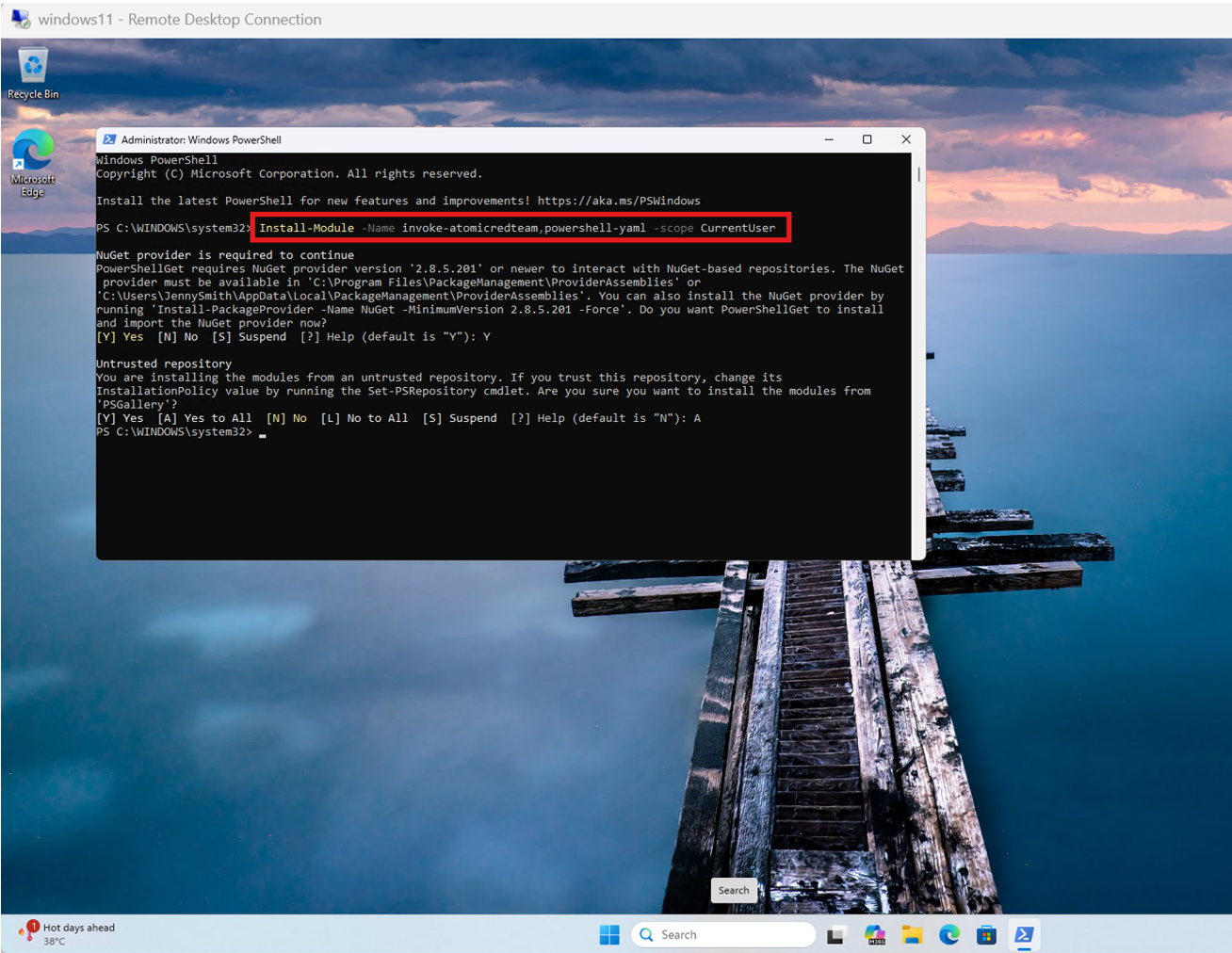Screen dimensions: 1232x953
Task: Open Task View on the taskbar
Action: pyautogui.click(x=835, y=935)
